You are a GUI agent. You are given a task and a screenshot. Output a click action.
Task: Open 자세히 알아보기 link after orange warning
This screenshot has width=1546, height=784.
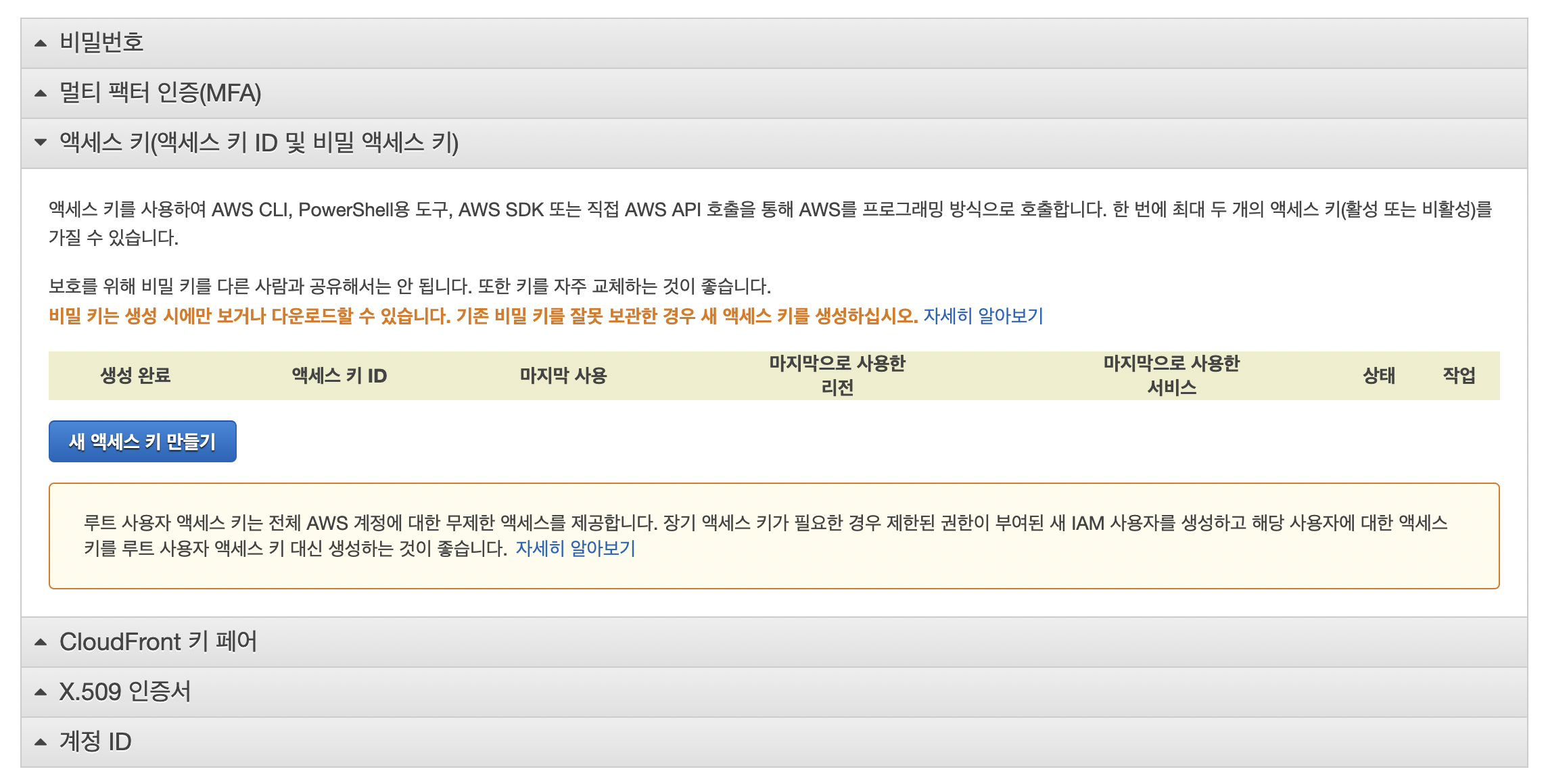(x=983, y=316)
